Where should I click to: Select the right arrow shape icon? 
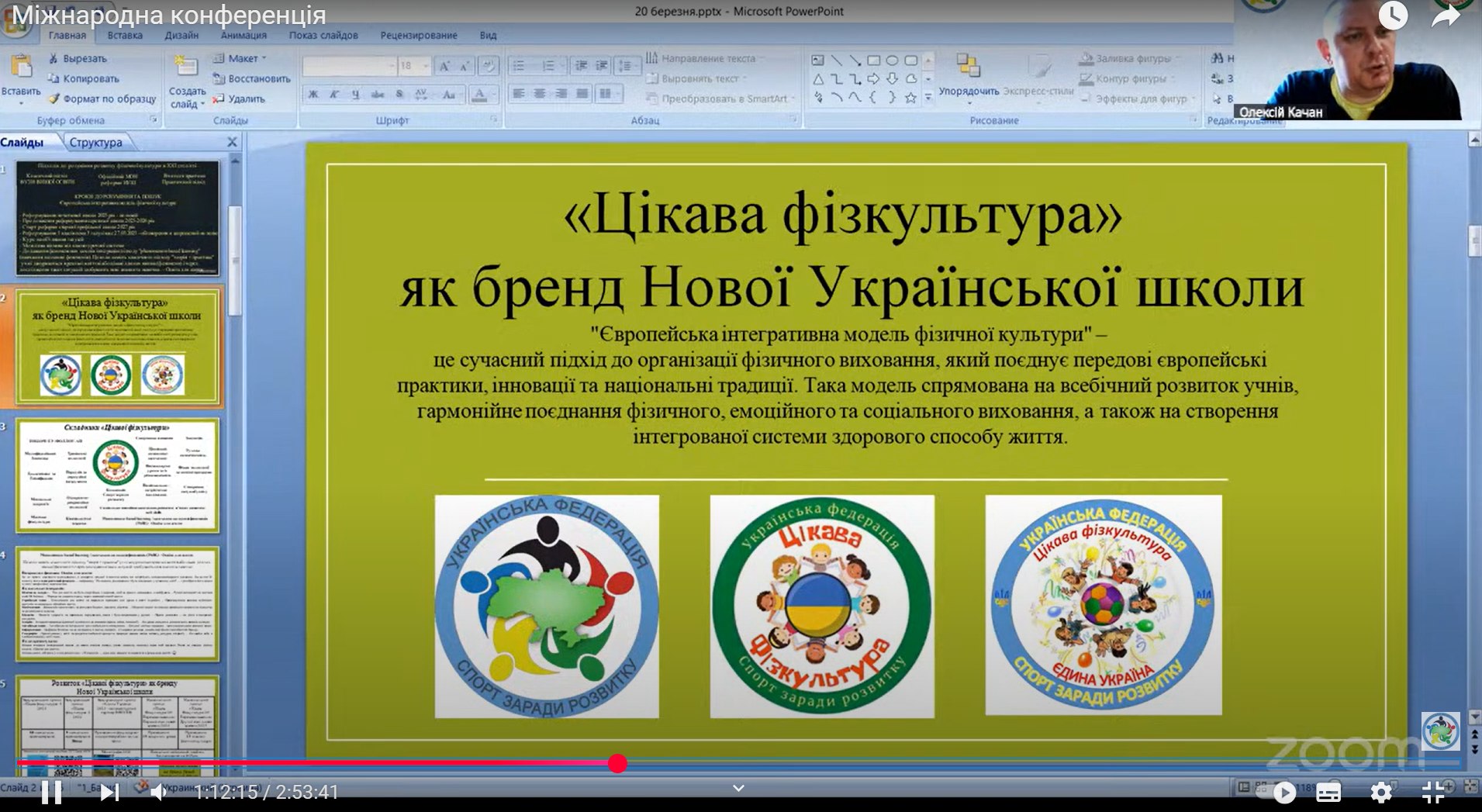873,79
